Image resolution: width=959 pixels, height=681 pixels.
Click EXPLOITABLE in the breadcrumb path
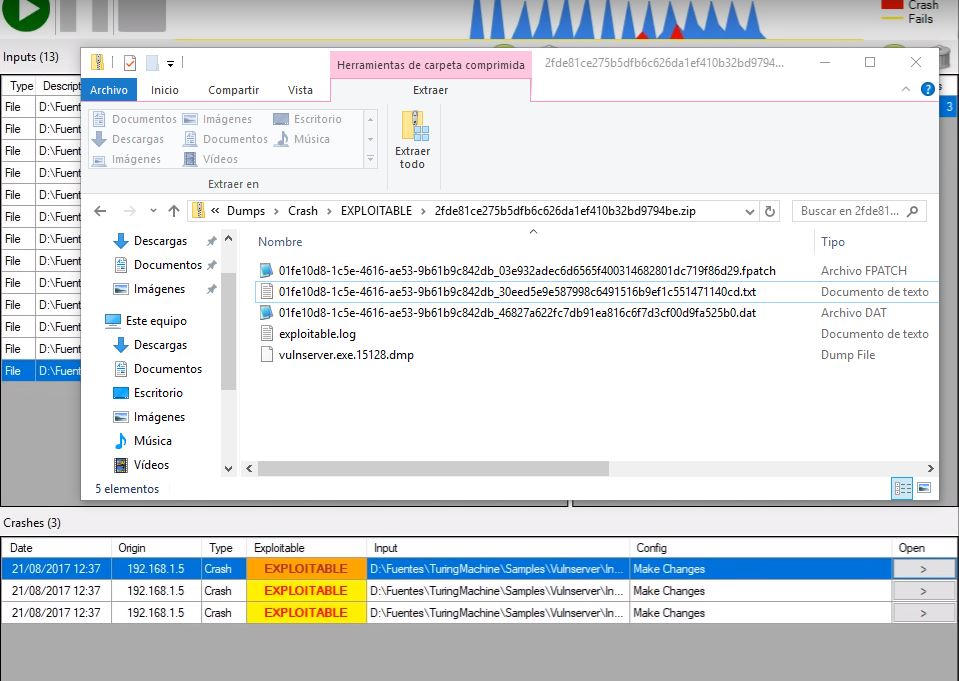376,211
